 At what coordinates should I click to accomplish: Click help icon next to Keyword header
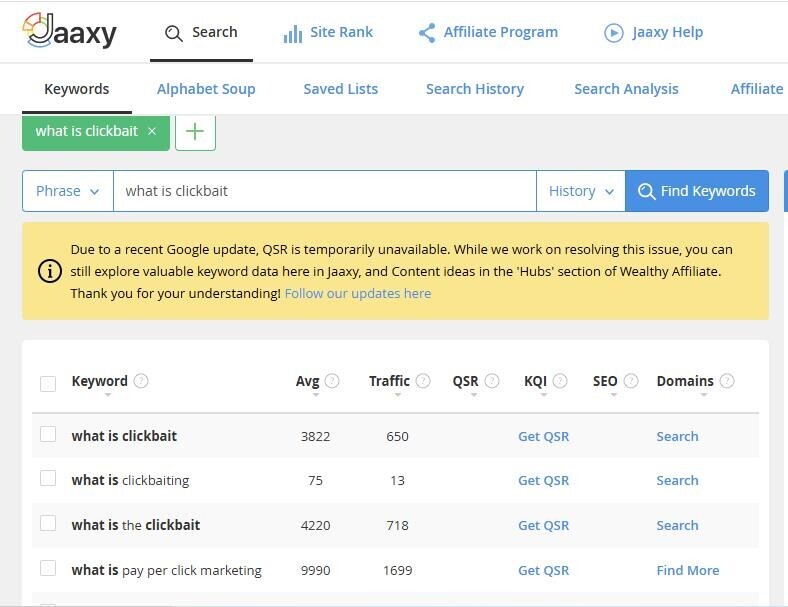[x=141, y=381]
